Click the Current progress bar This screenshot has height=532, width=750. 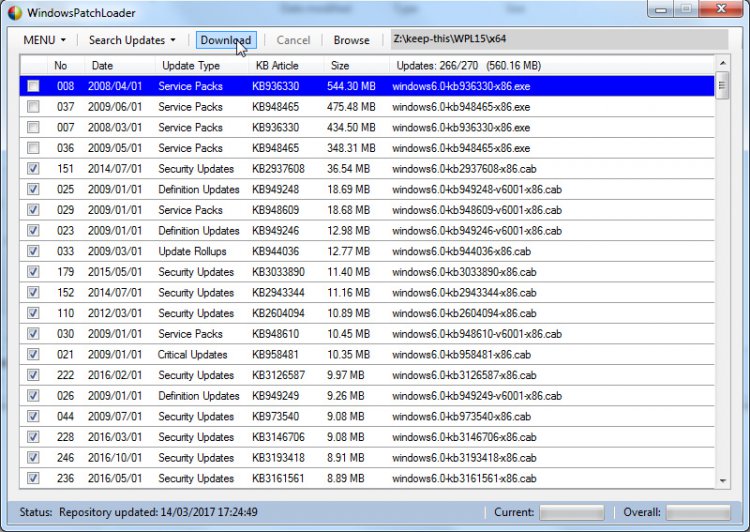[572, 512]
